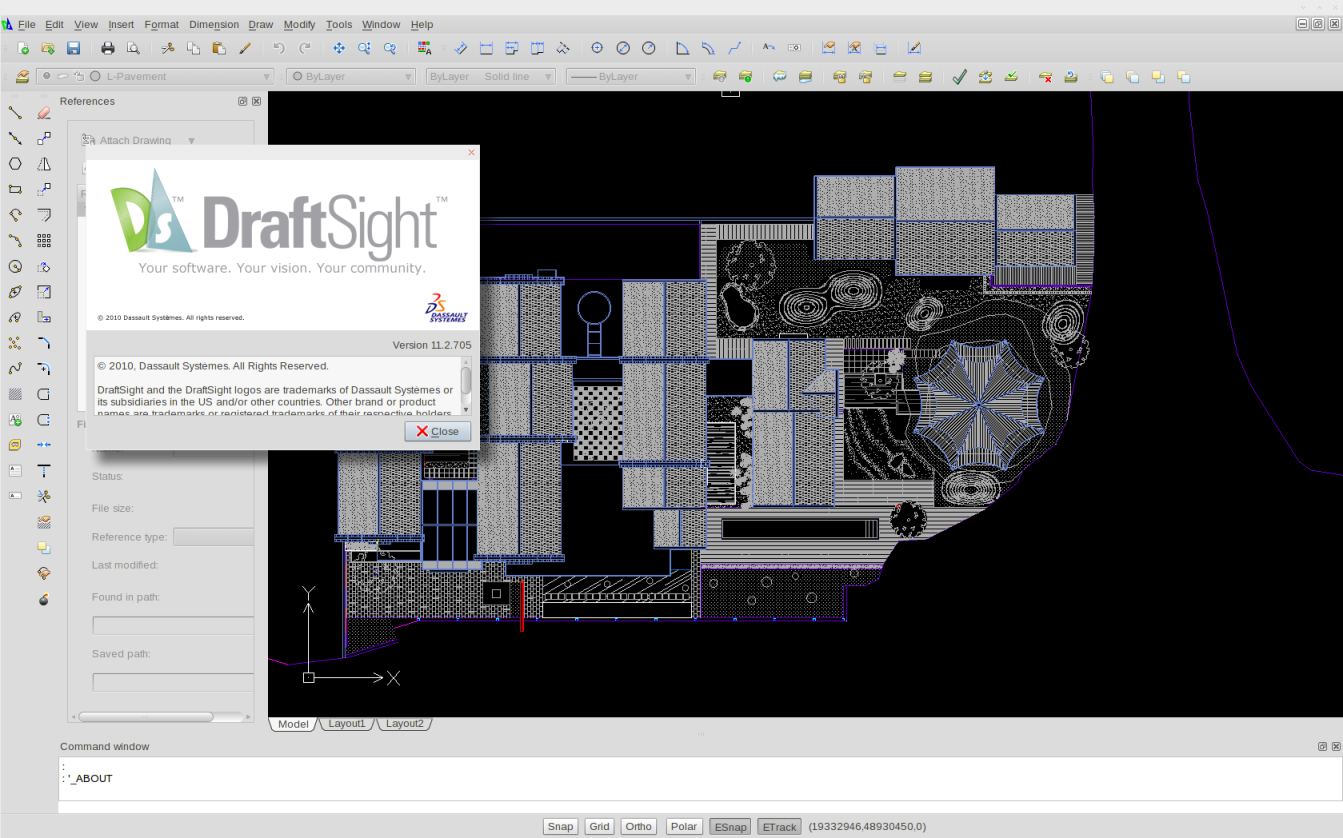Image resolution: width=1343 pixels, height=838 pixels.
Task: Toggle Snap in the status bar
Action: [561, 826]
